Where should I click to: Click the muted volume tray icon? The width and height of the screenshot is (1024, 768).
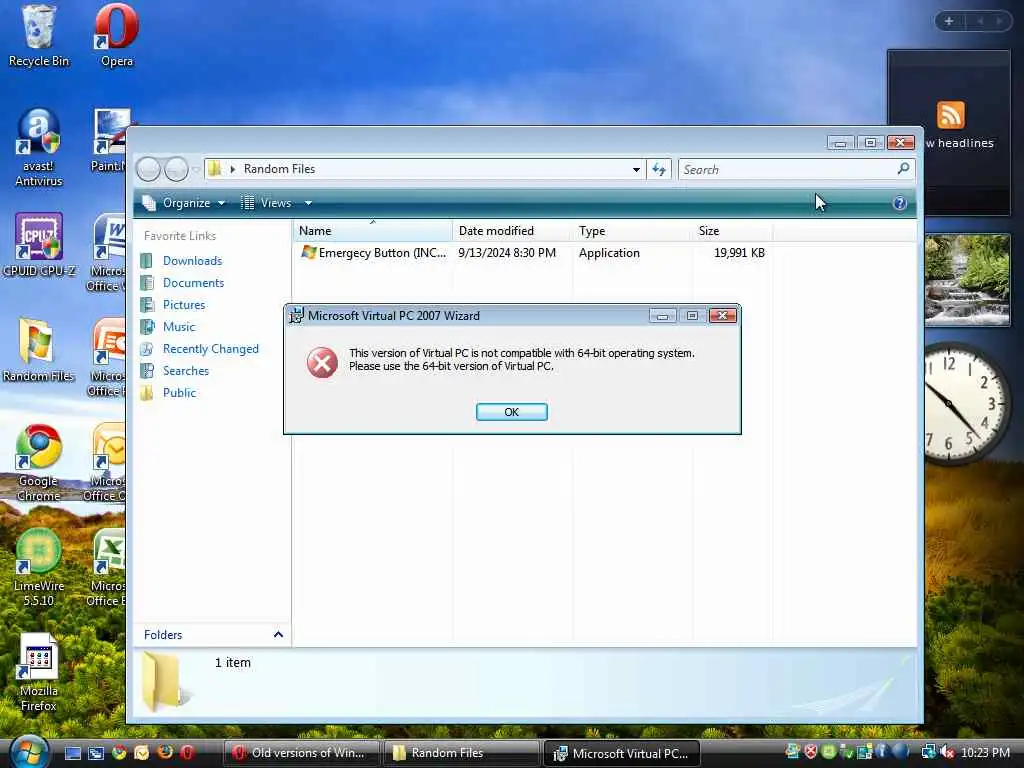(947, 752)
